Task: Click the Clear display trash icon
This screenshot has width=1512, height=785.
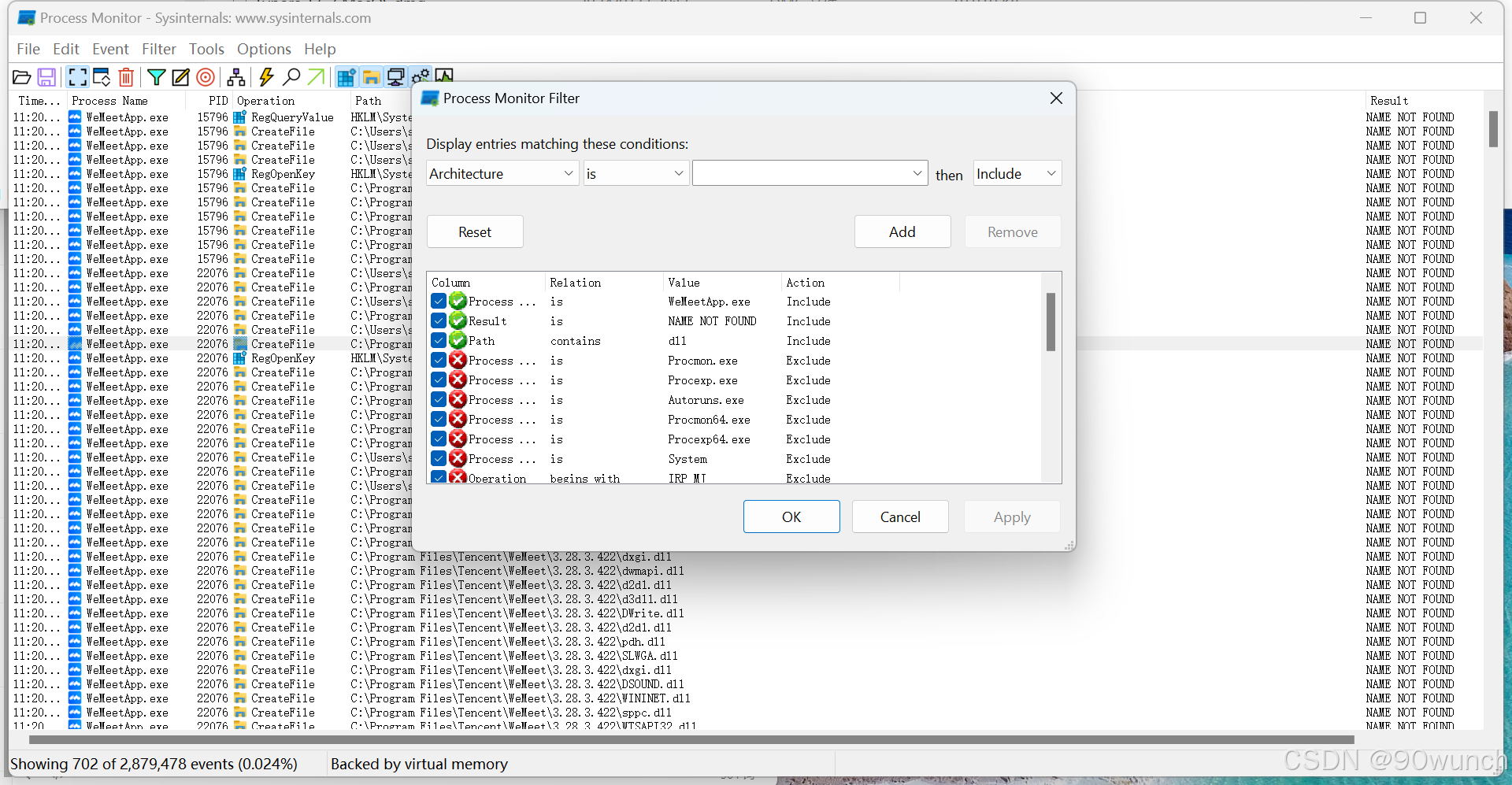Action: 126,77
